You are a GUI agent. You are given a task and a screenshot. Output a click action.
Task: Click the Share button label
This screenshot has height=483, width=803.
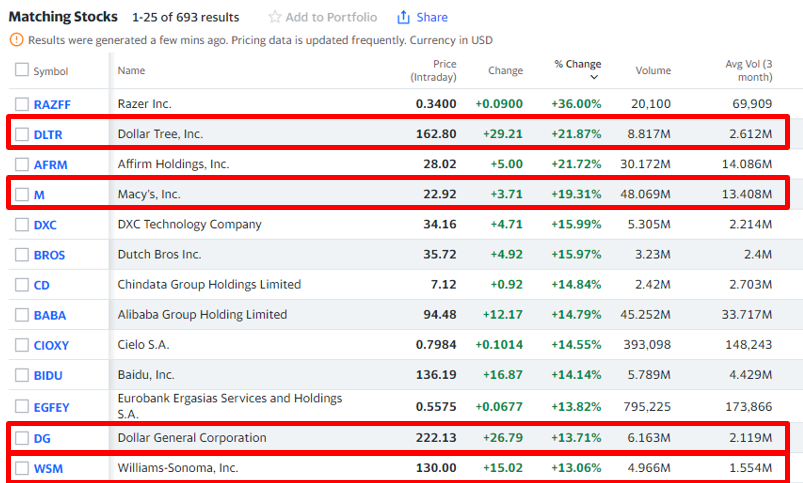pos(432,17)
